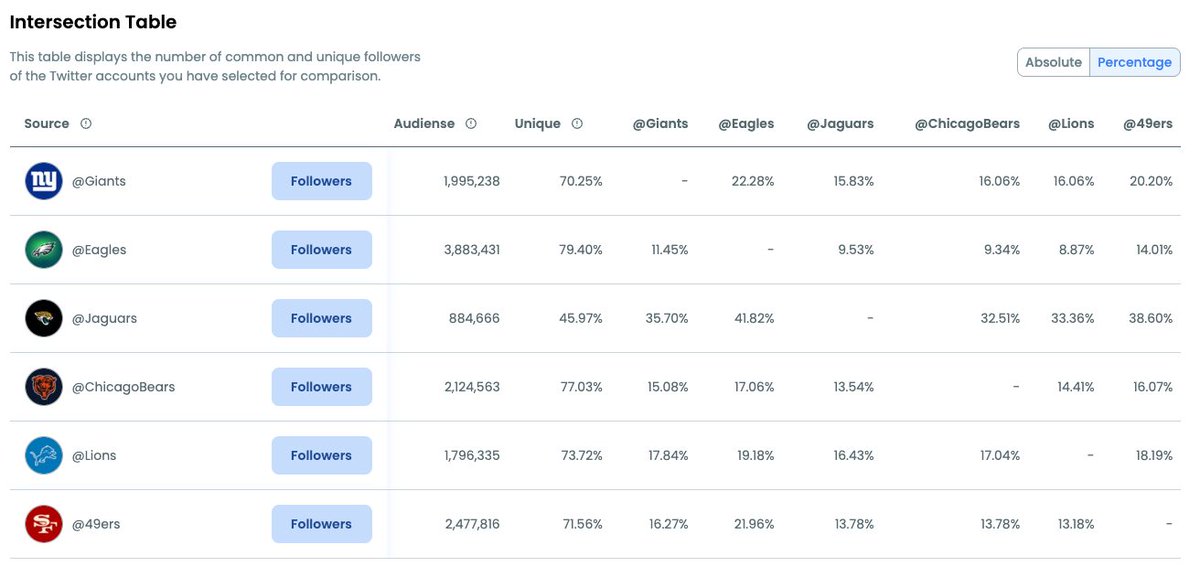Click the @Jaguars source name
Viewport: 1200px width, 577px height.
click(104, 318)
